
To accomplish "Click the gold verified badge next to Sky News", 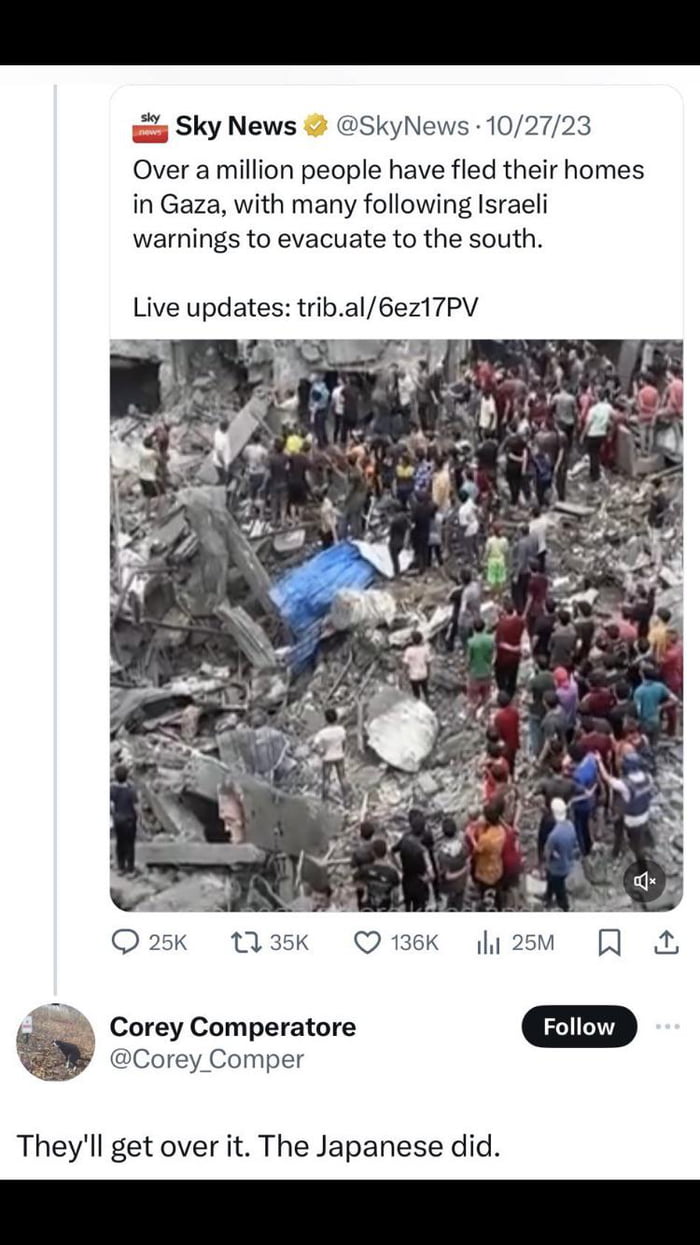I will click(315, 126).
